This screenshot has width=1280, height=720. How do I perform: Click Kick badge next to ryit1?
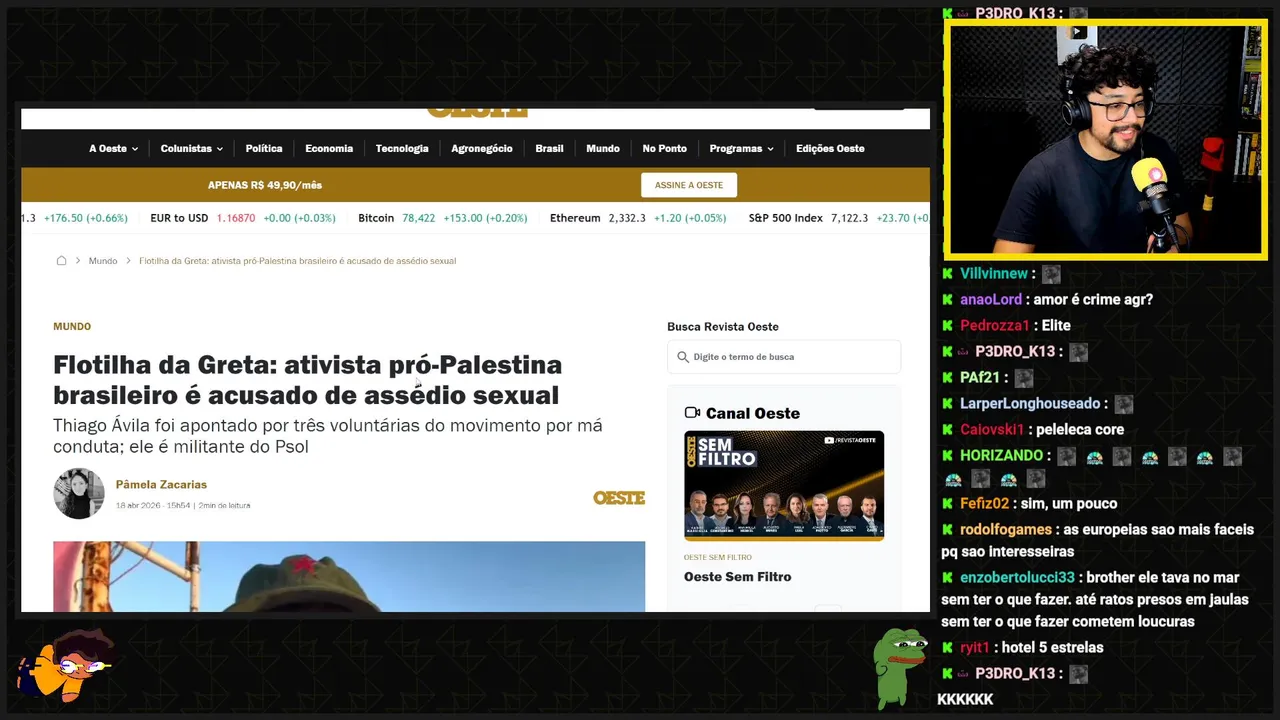point(947,647)
